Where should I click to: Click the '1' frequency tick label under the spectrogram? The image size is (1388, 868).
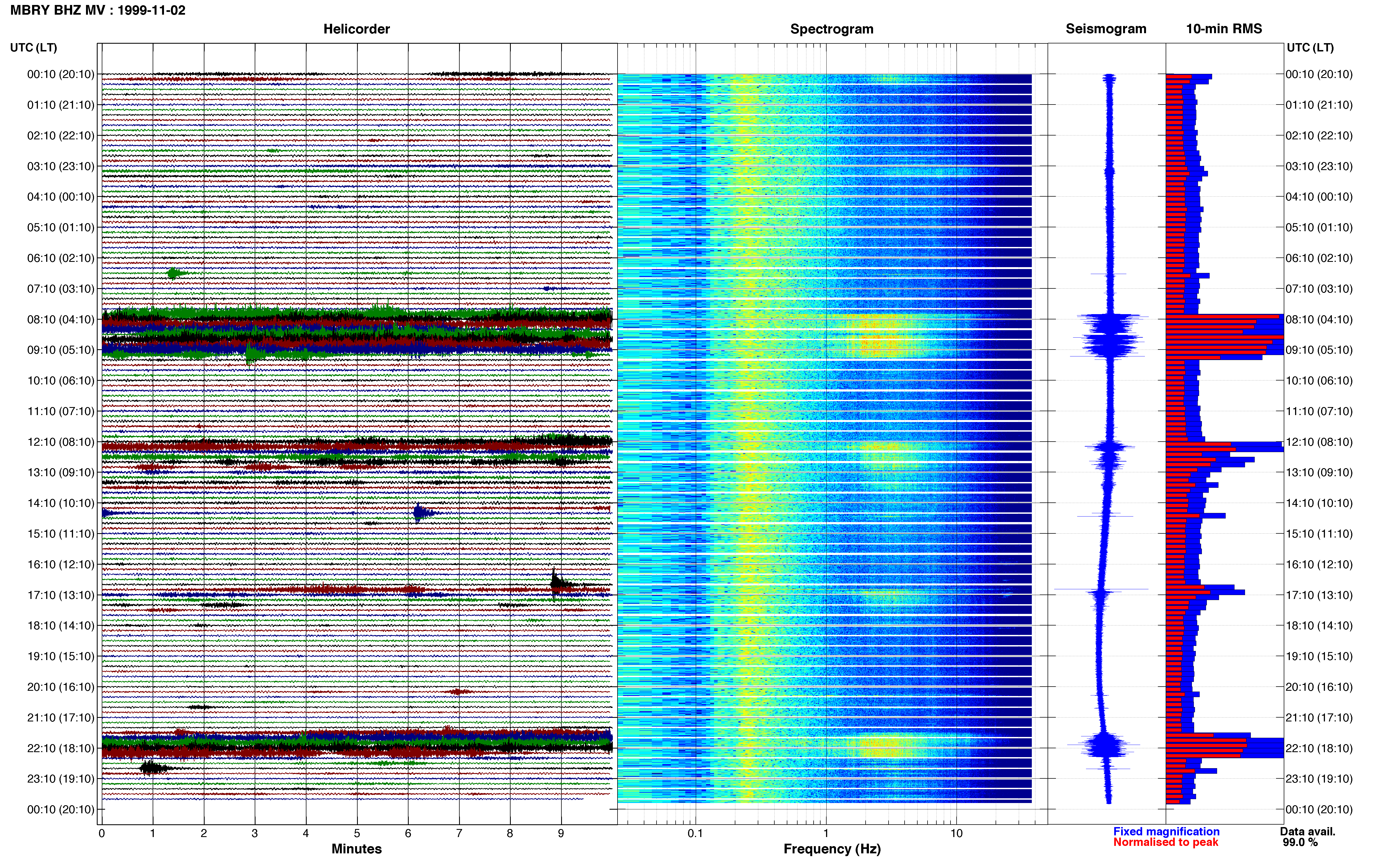click(826, 833)
